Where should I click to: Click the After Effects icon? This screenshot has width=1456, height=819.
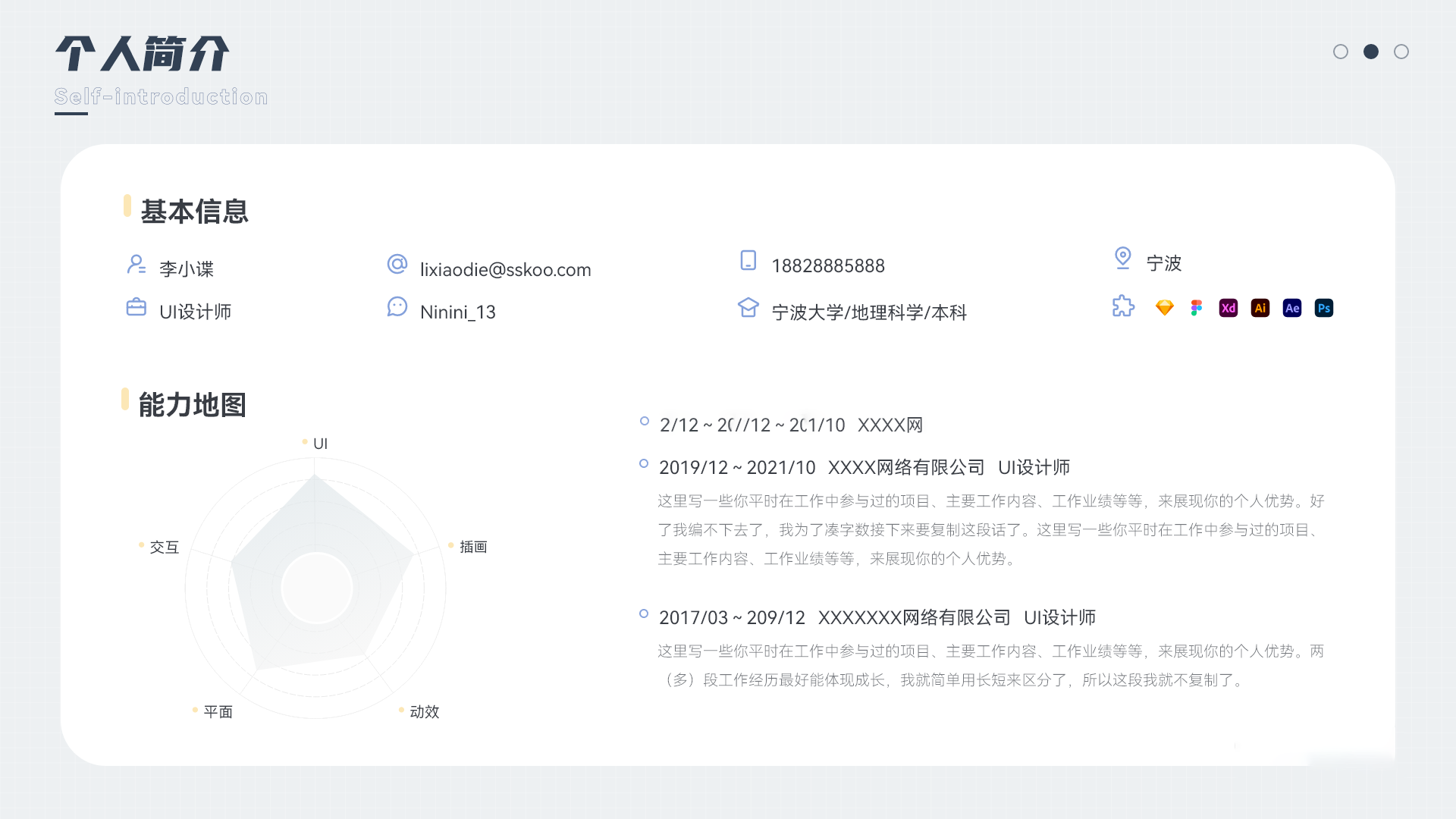[1292, 308]
